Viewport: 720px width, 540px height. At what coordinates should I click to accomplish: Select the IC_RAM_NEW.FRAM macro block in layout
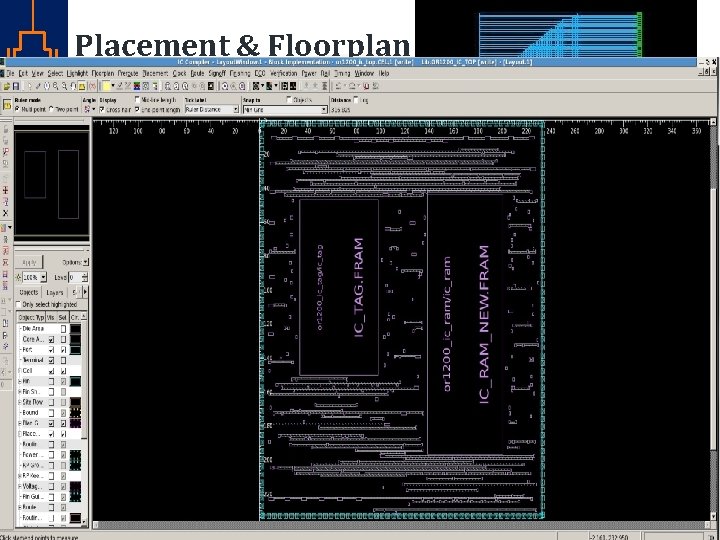(x=465, y=324)
